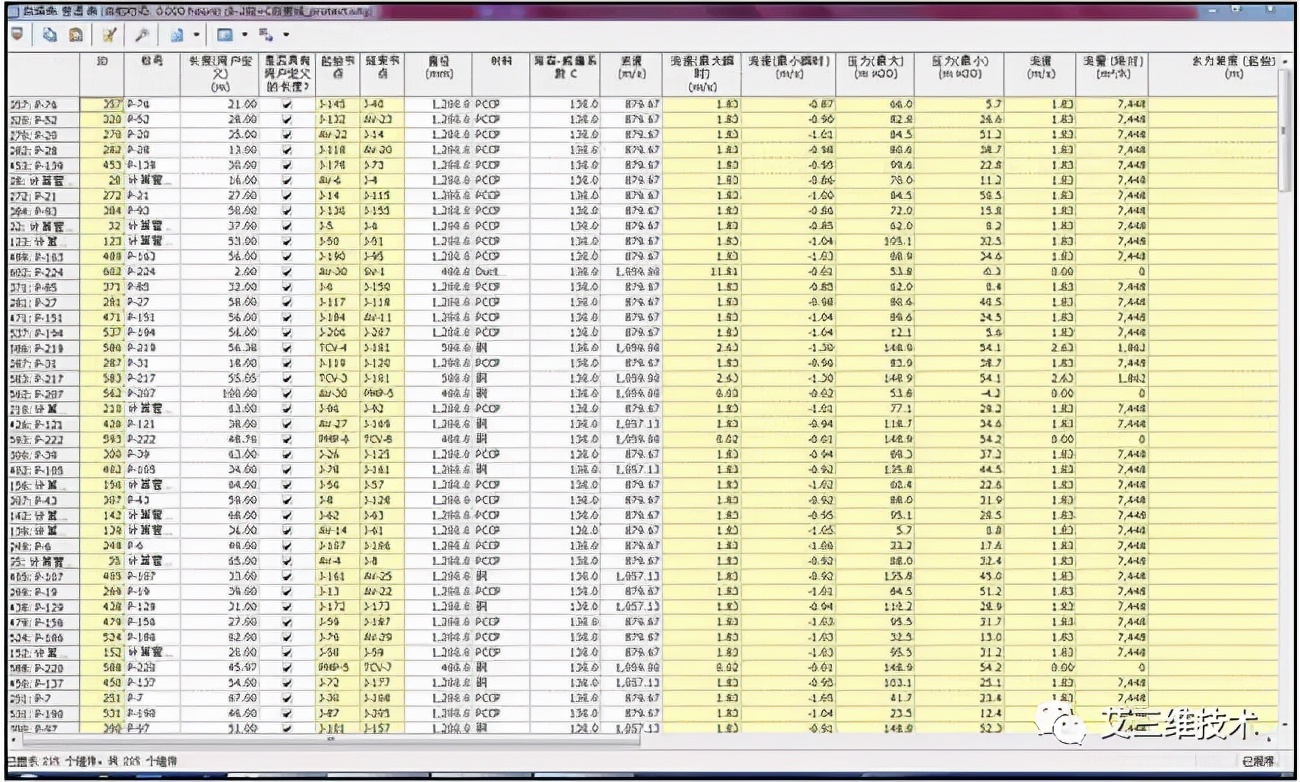The width and height of the screenshot is (1300, 782).
Task: Toggle the checkbox in the P-21 row
Action: [x=288, y=196]
